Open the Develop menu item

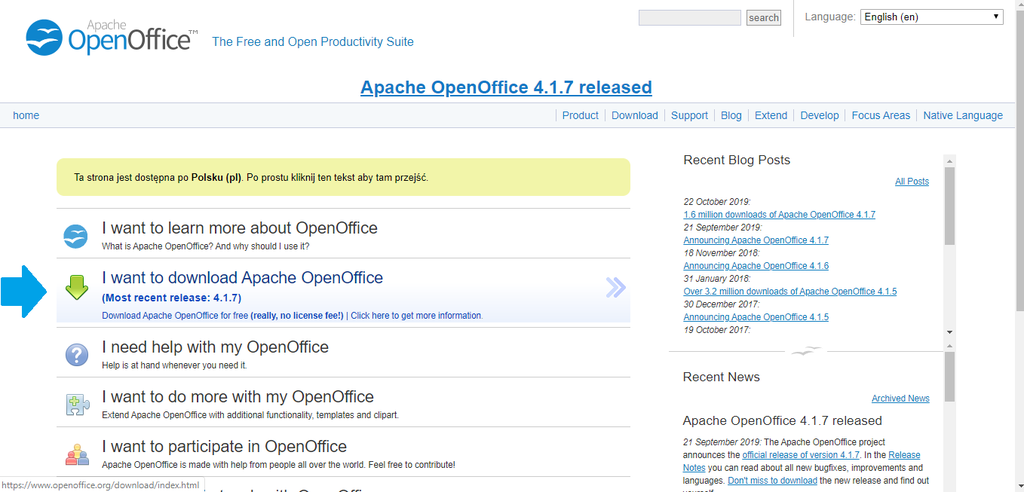pos(819,115)
